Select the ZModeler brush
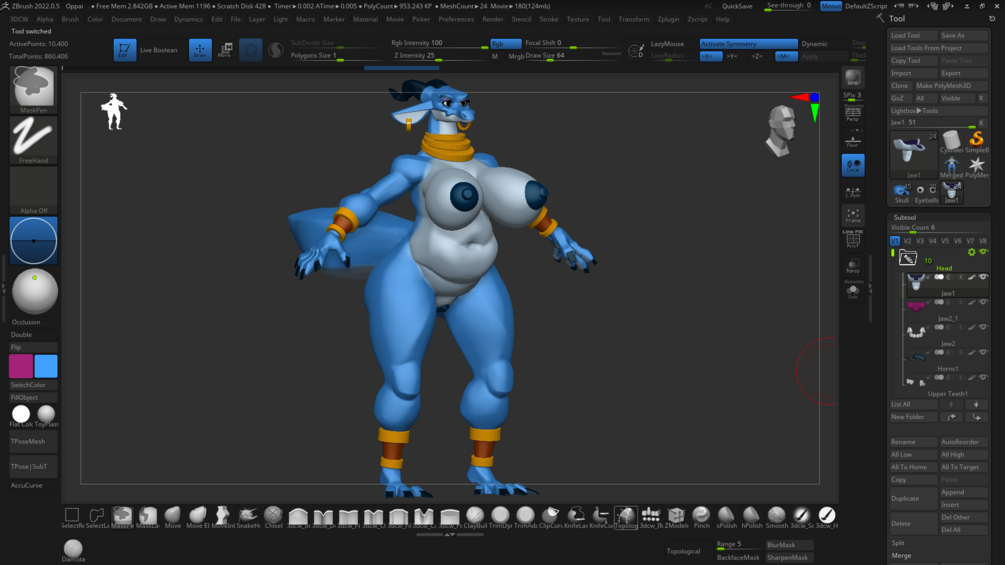This screenshot has height=565, width=1005. click(676, 516)
